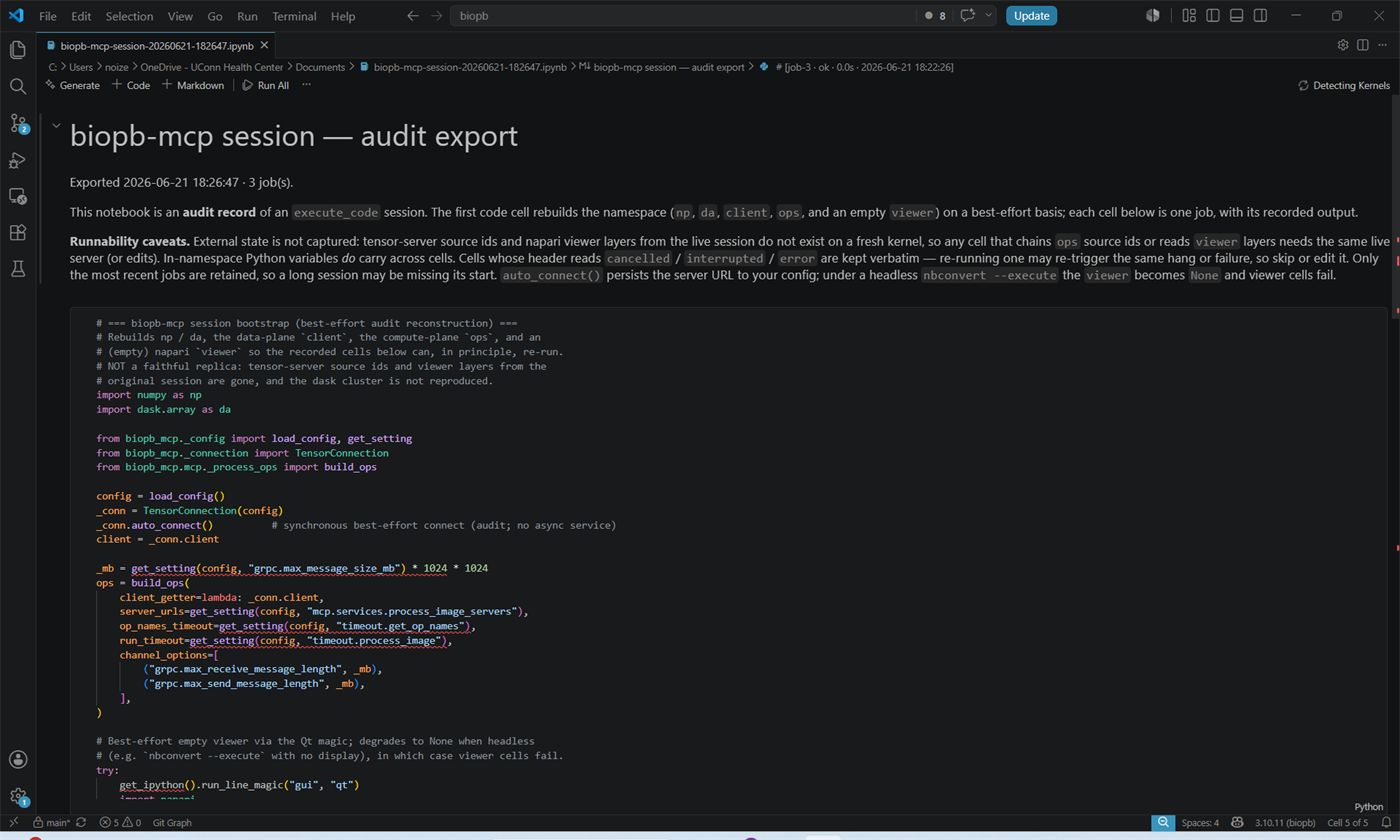Click the zoom magnifier in status bar

pyautogui.click(x=1162, y=823)
